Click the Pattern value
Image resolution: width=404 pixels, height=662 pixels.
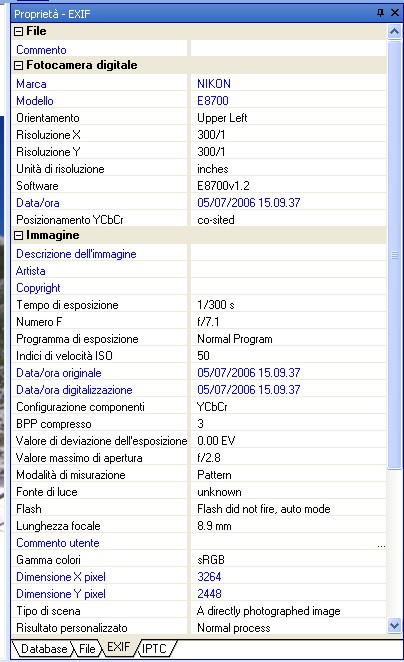tap(214, 475)
